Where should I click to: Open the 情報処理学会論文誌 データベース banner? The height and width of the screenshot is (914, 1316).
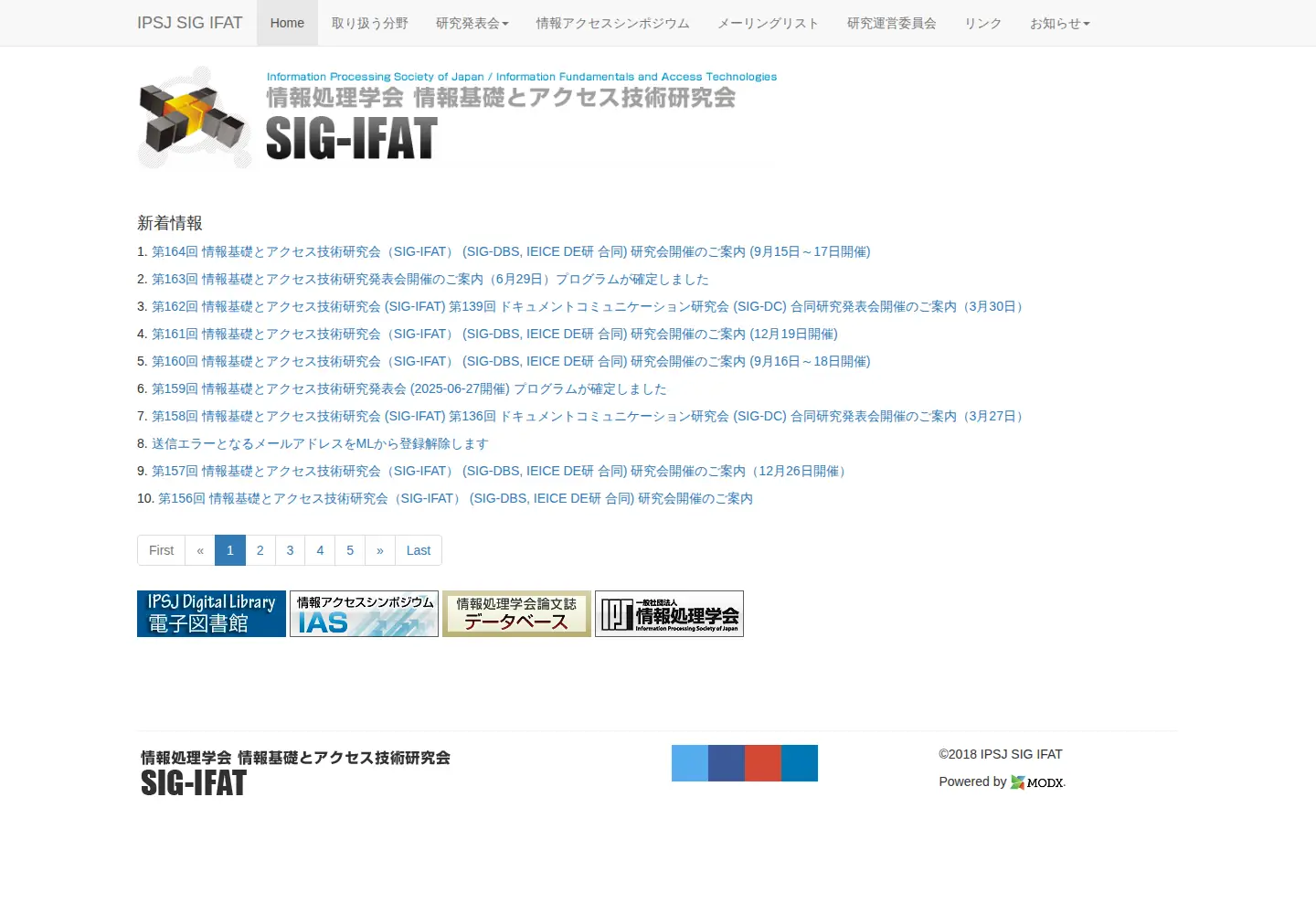(x=516, y=613)
